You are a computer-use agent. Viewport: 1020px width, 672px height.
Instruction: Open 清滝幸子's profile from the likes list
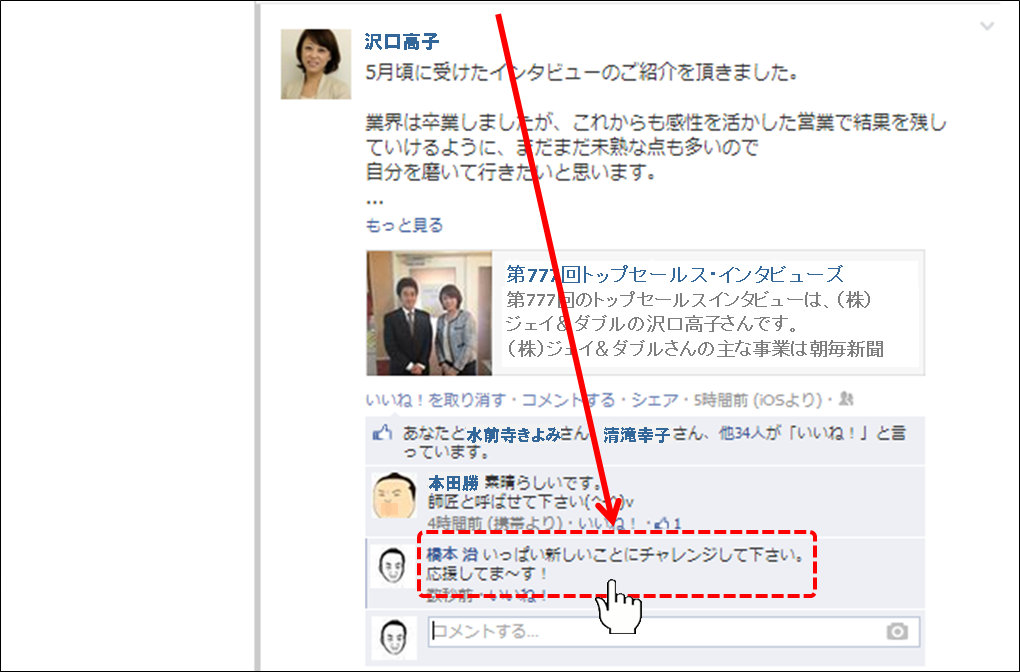pos(636,435)
